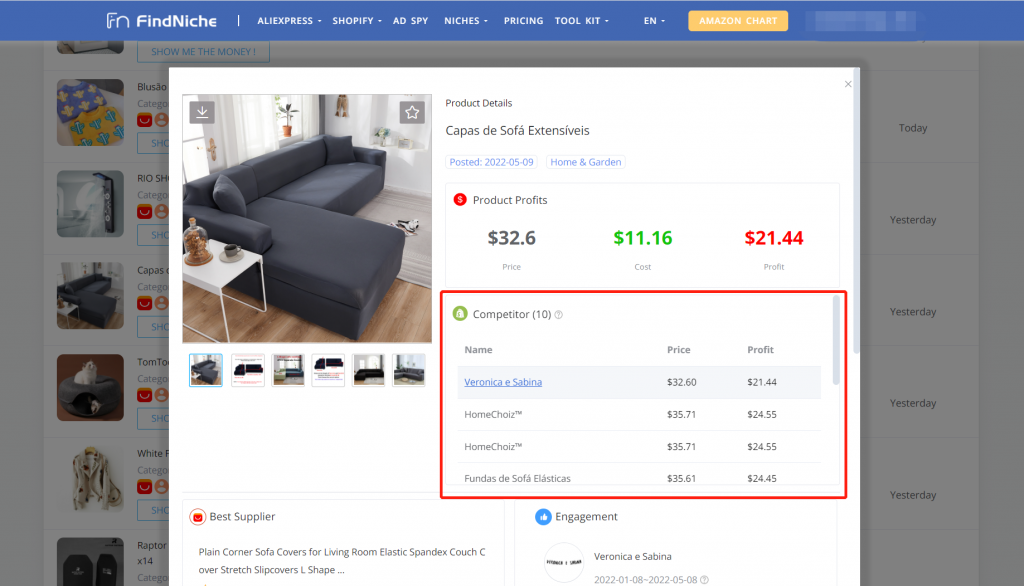Select the second sofa cover thumbnail
Viewport: 1024px width, 586px height.
(x=248, y=370)
